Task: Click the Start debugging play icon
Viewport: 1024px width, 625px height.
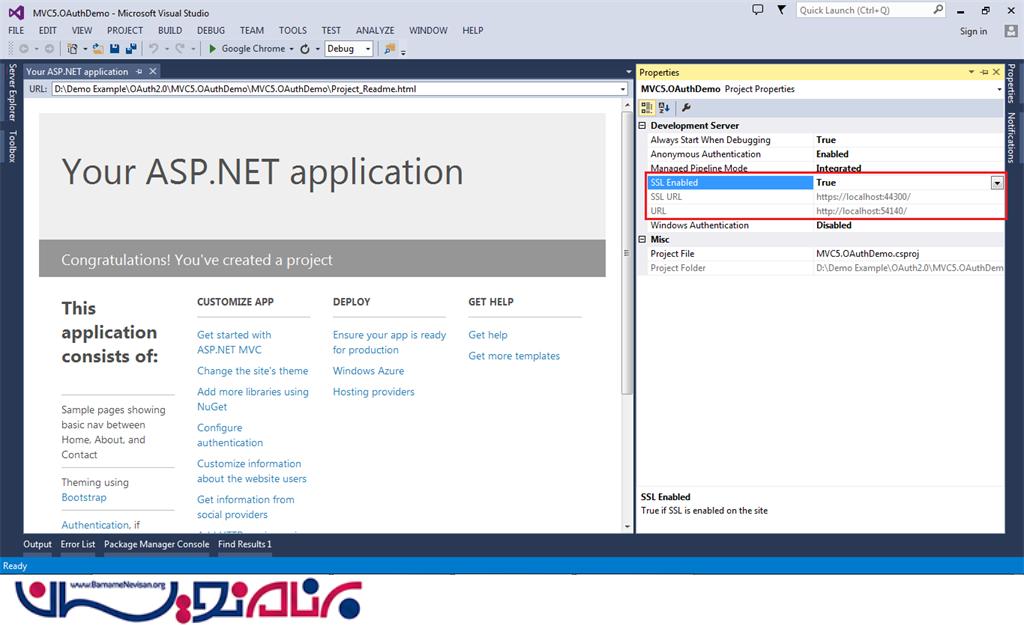Action: point(213,48)
